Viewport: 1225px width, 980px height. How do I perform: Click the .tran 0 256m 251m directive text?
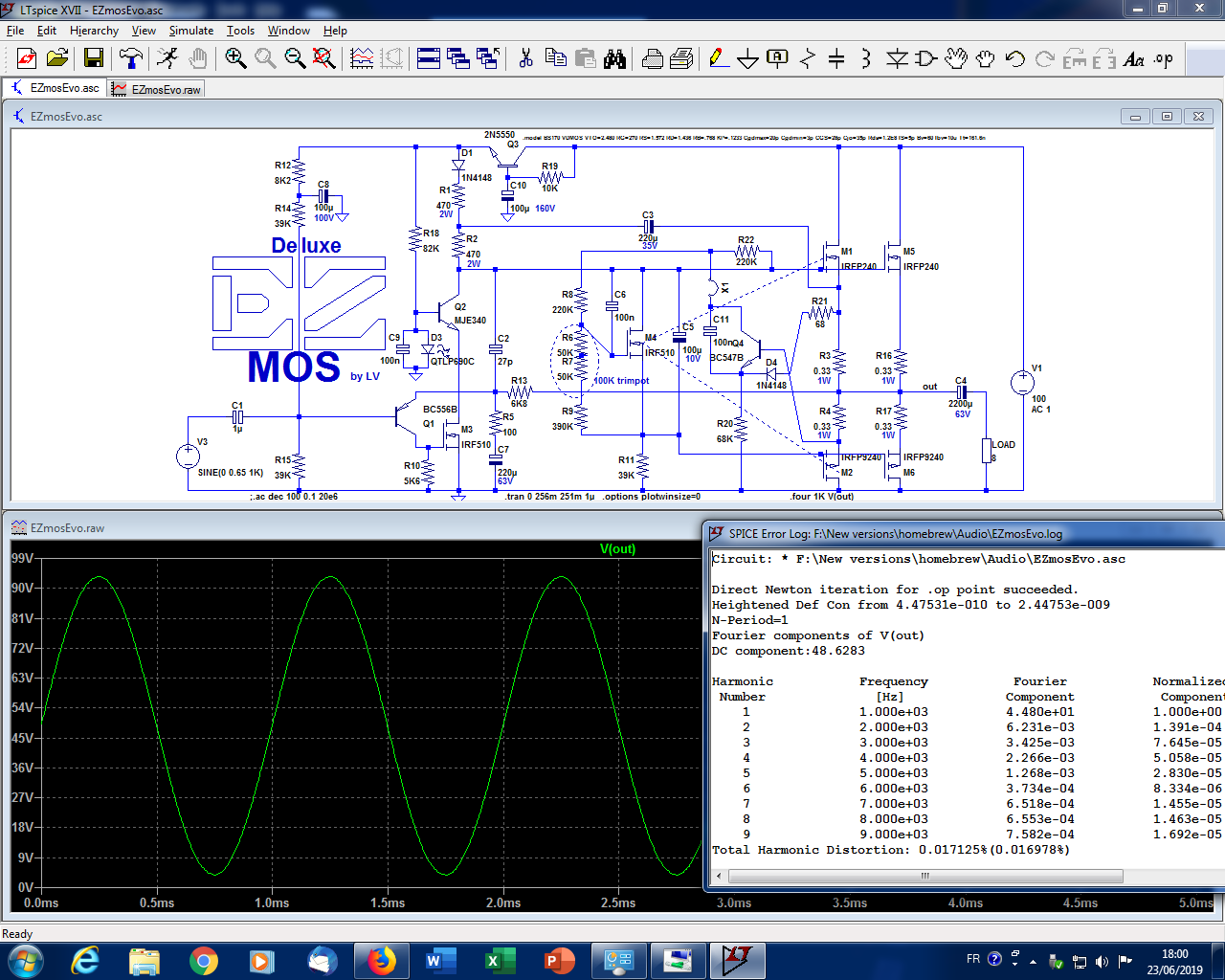pos(549,497)
